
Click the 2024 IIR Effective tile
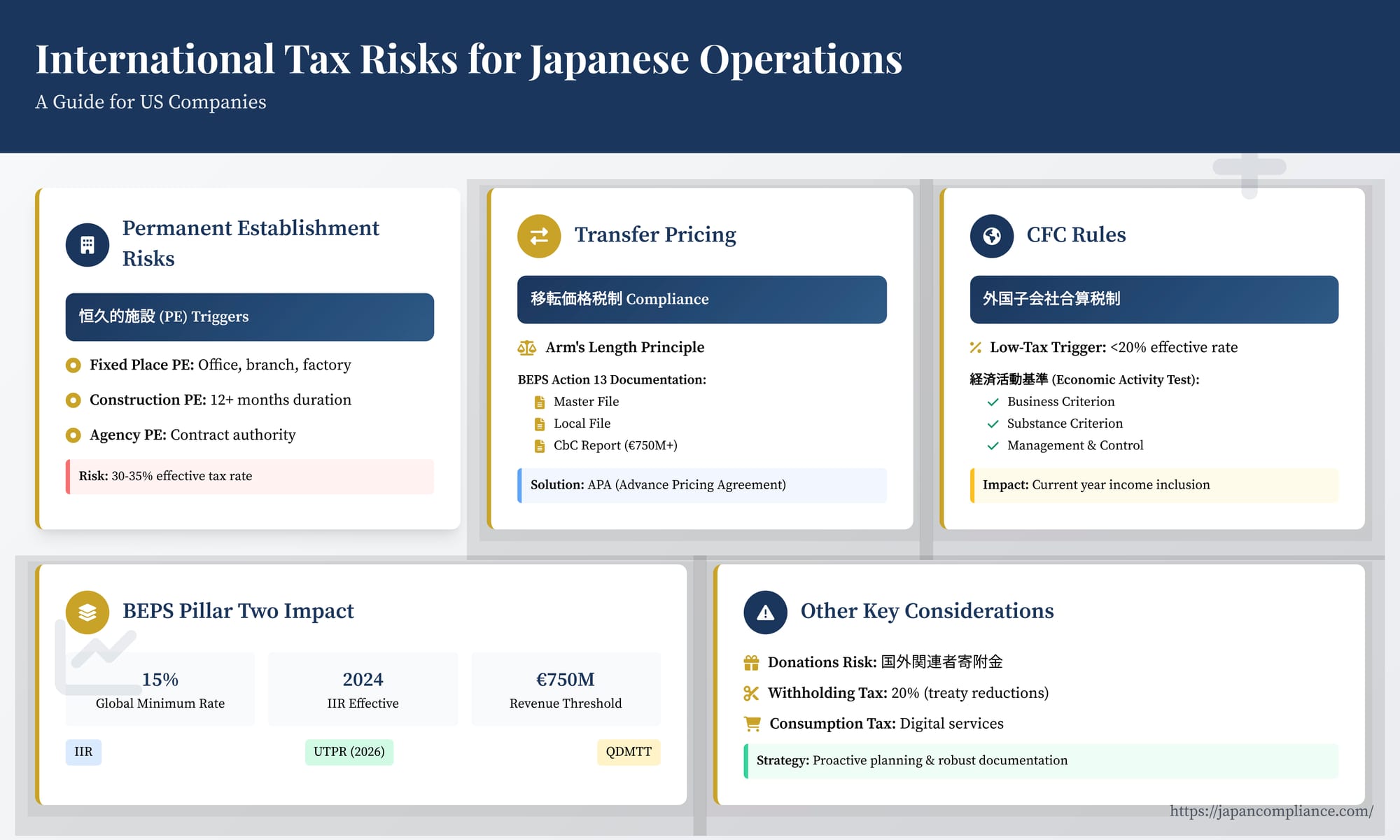[x=363, y=689]
